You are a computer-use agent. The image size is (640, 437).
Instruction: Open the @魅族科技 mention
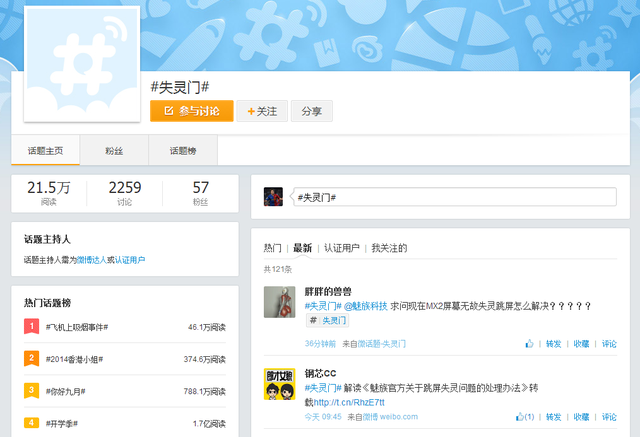click(x=366, y=306)
